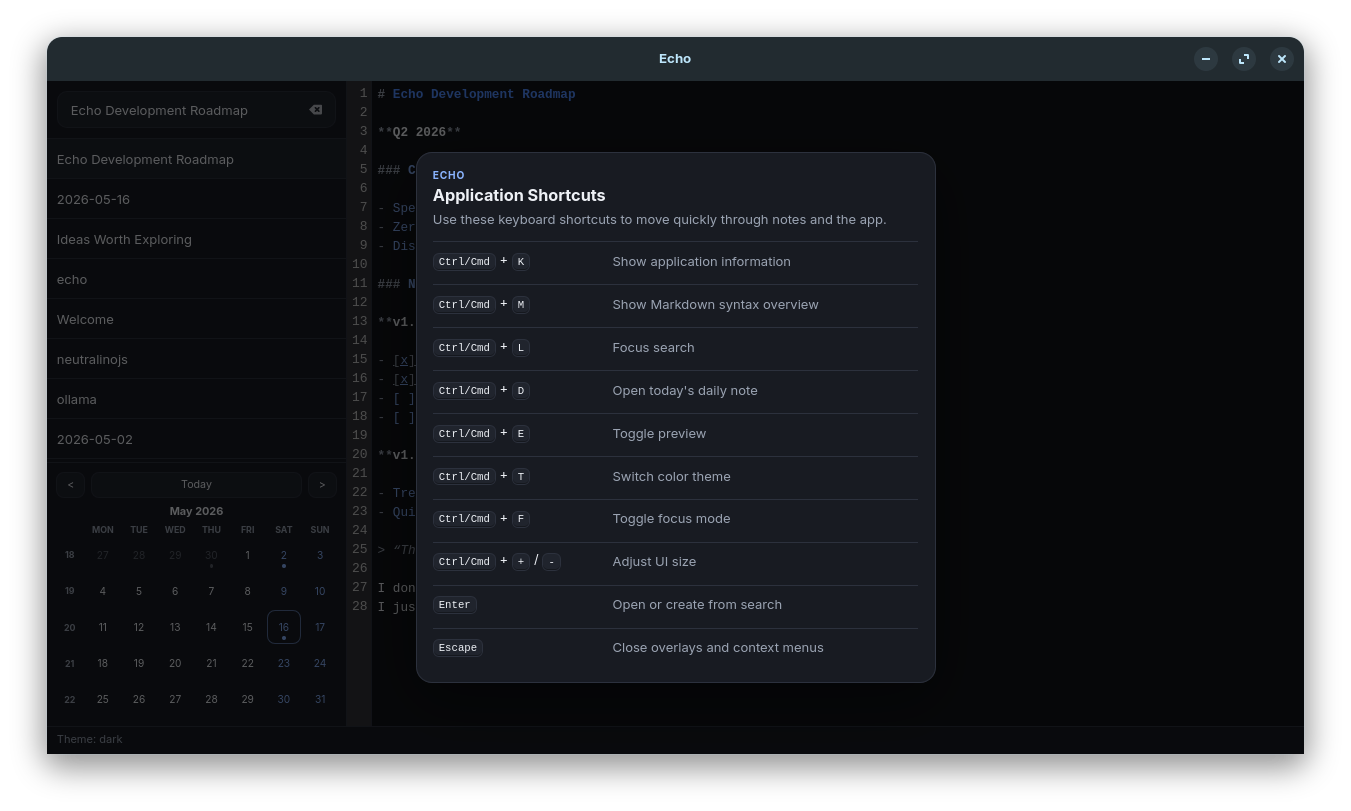Click 'Open today's daily note' text
The width and height of the screenshot is (1351, 811).
click(x=685, y=390)
